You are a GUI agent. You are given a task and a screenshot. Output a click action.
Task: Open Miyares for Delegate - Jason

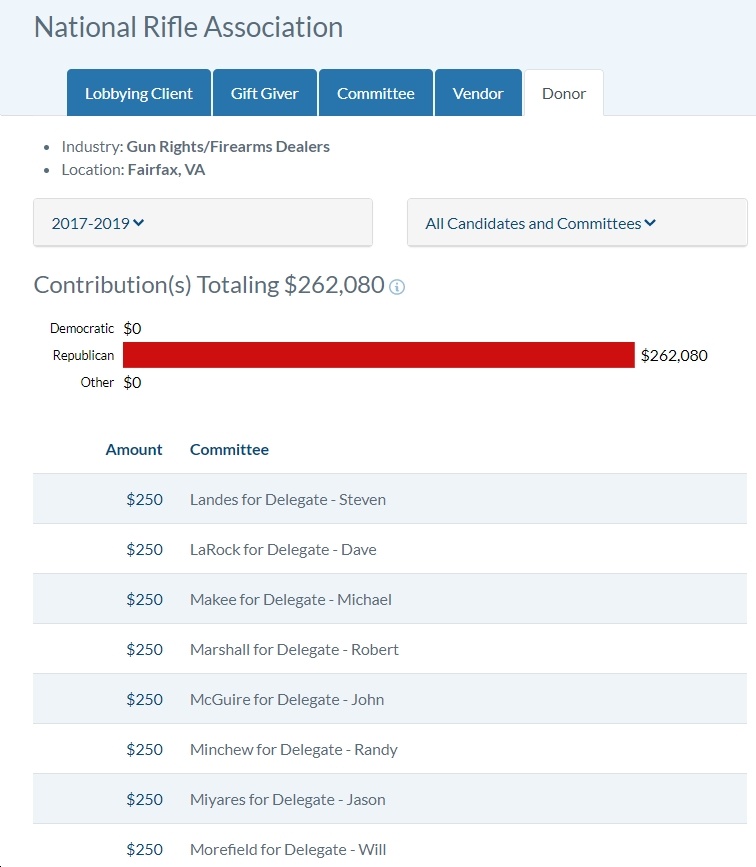288,800
